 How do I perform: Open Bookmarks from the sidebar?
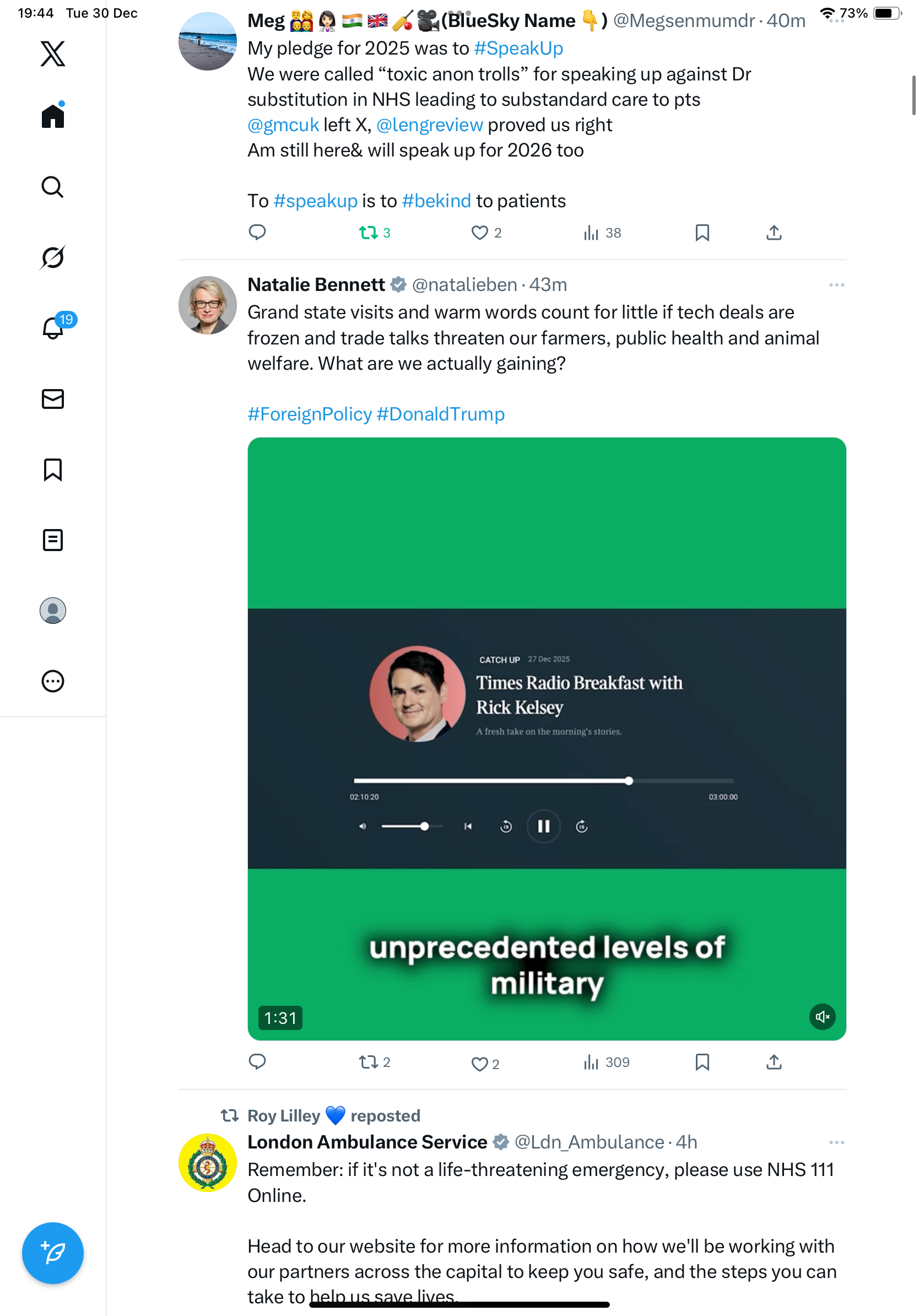[x=53, y=470]
